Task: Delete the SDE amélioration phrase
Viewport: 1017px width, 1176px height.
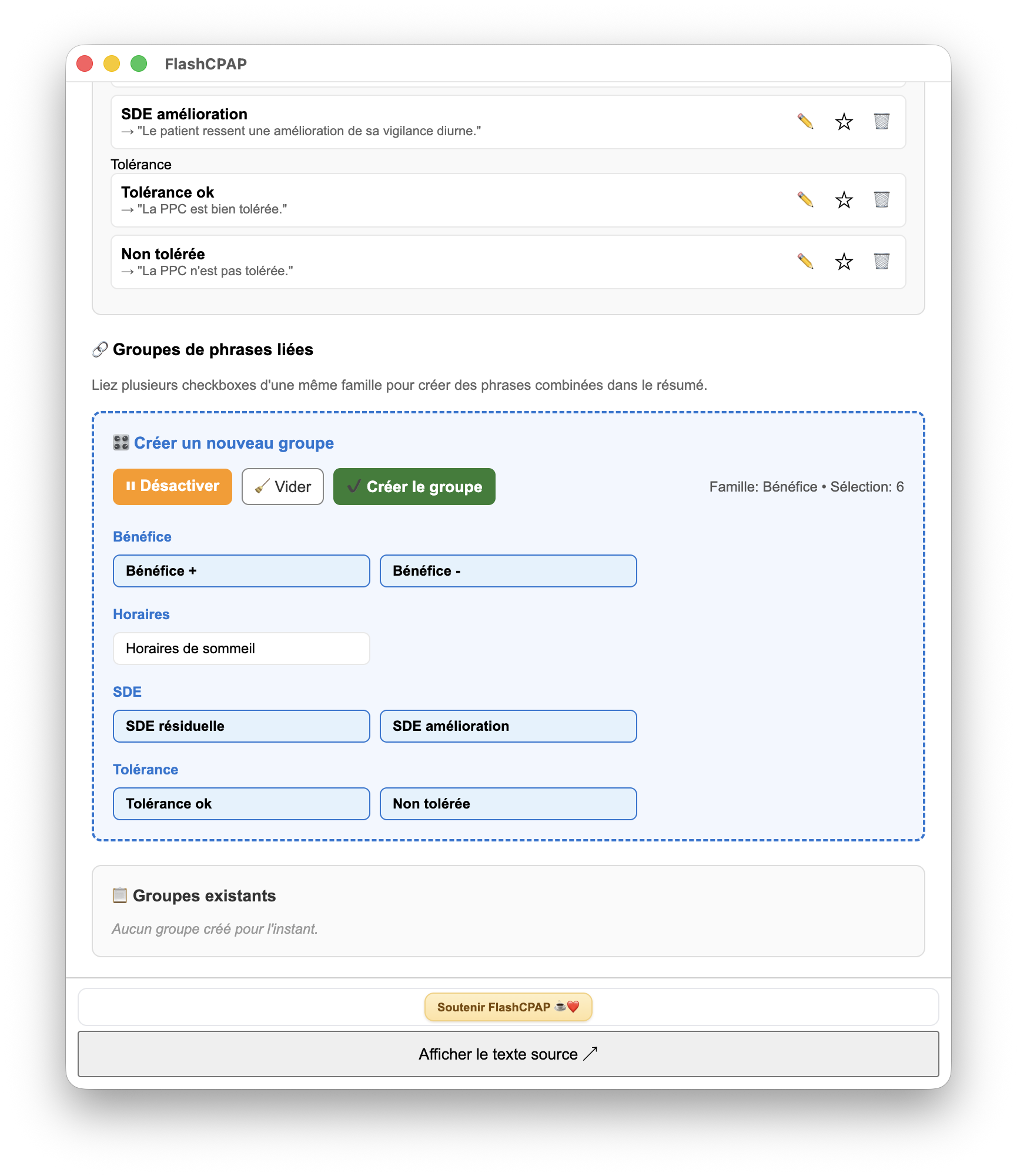Action: pyautogui.click(x=881, y=122)
